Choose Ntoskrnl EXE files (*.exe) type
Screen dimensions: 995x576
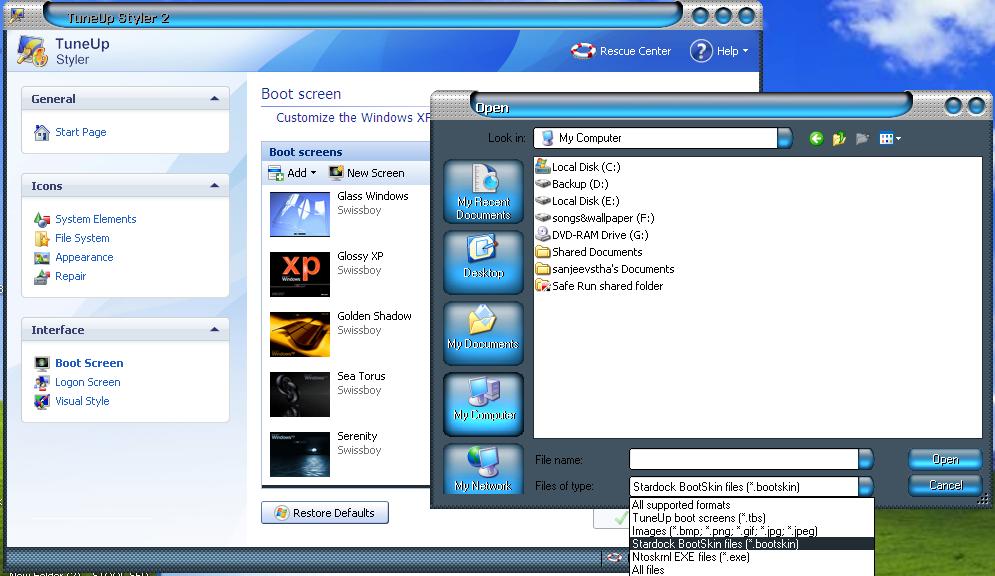752,557
